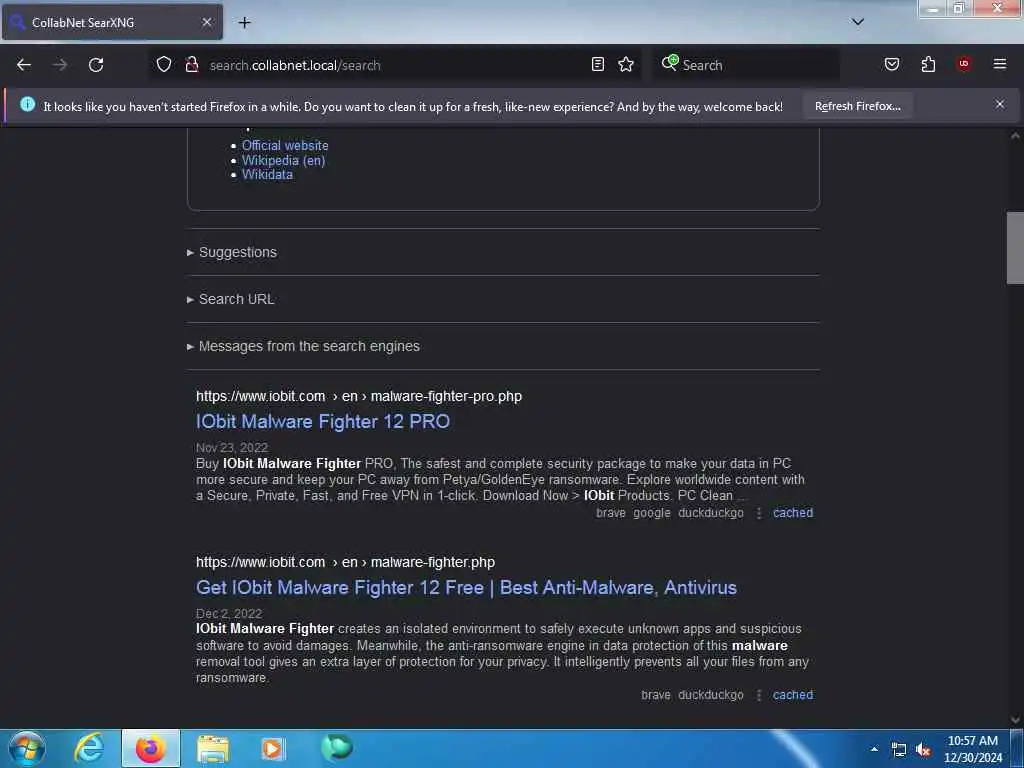Open the Firefox hamburger menu
The image size is (1024, 768).
coord(1000,64)
